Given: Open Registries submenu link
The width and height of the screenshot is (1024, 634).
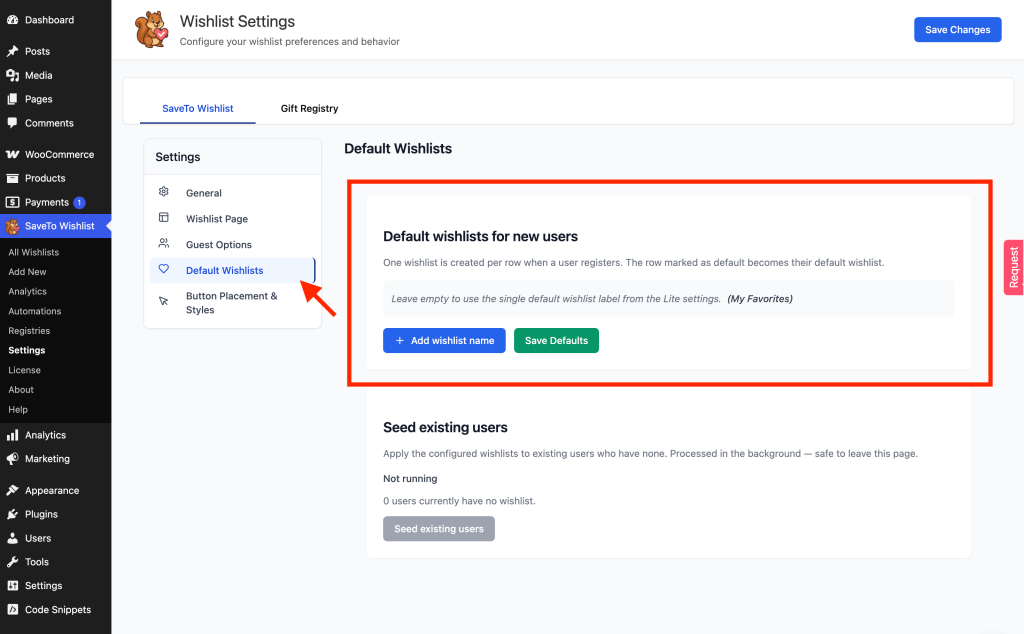Looking at the screenshot, I should click(x=29, y=331).
